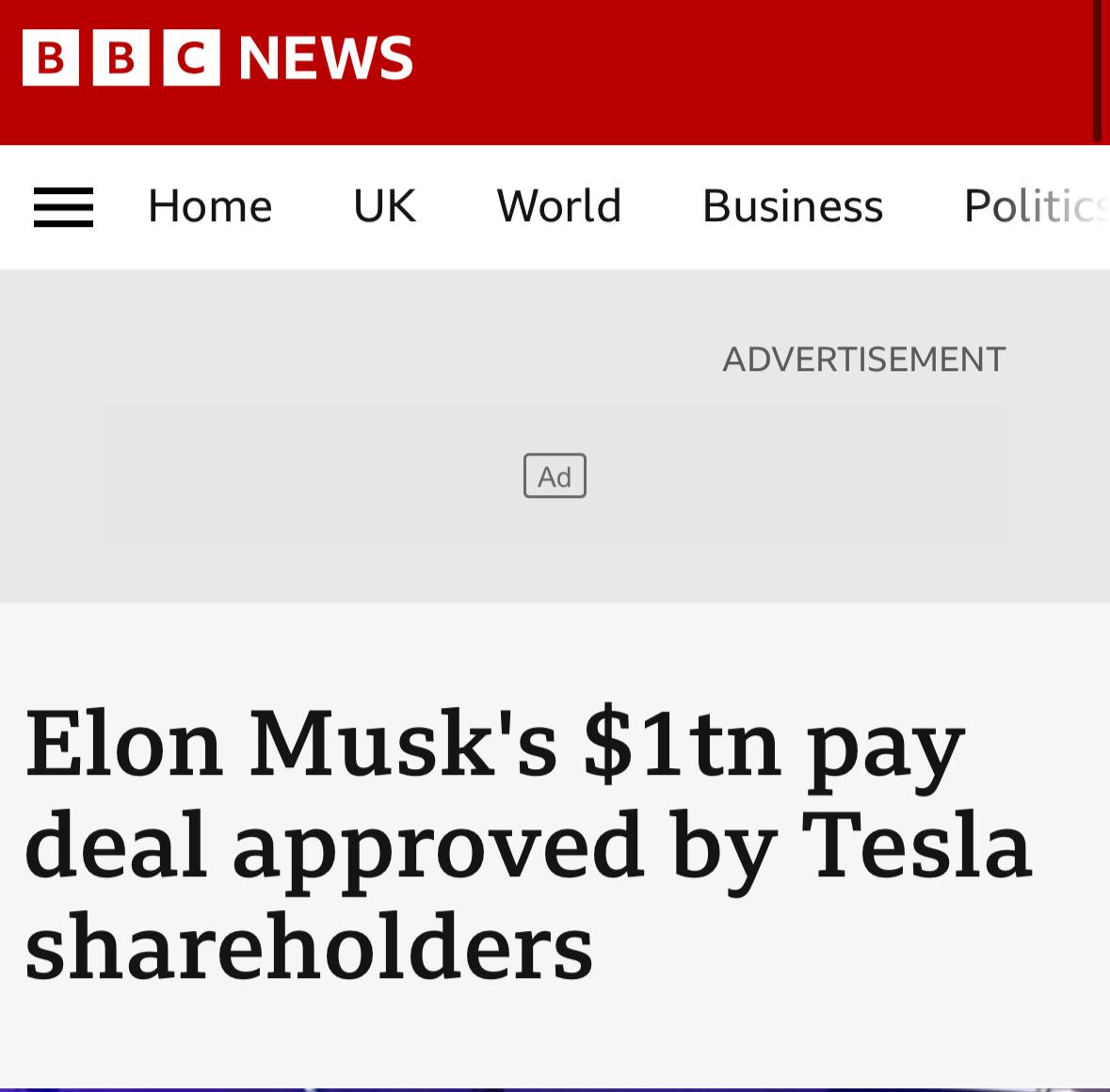Open the hamburger navigation menu

pyautogui.click(x=63, y=206)
